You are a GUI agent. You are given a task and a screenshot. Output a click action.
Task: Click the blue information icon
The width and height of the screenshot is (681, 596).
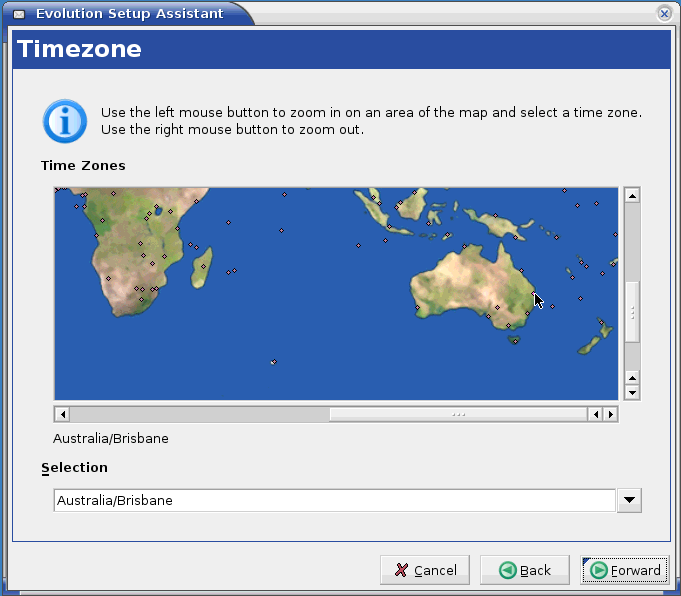coord(63,121)
